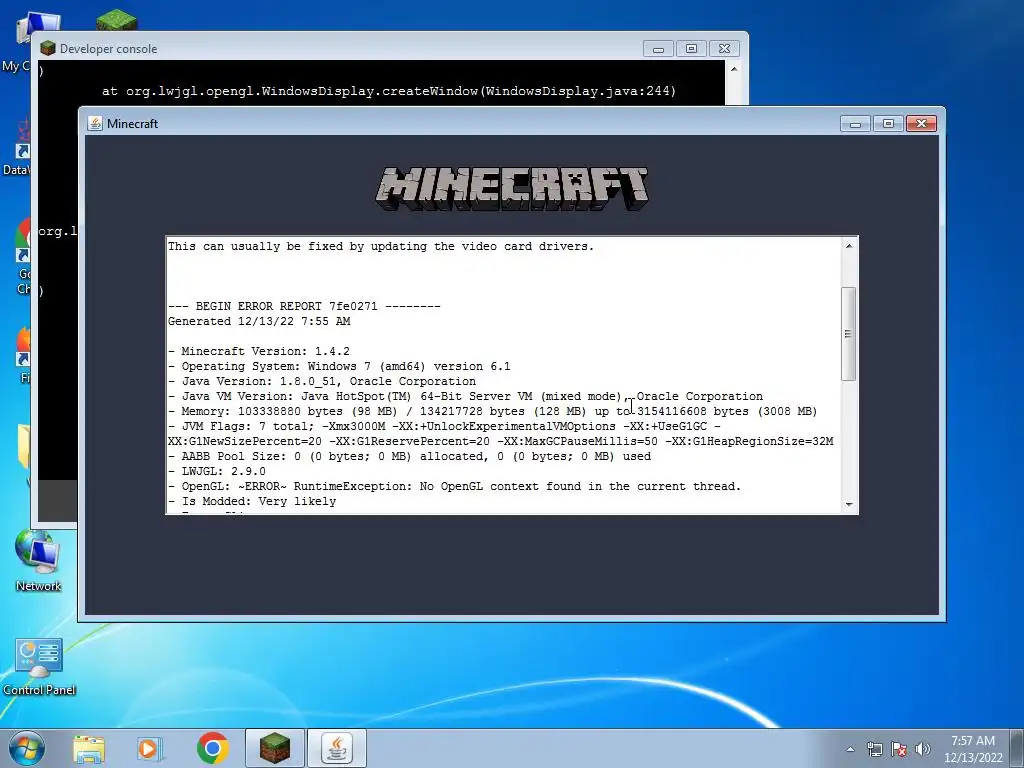Click the 'JVM Flags: 7 total' line
The width and height of the screenshot is (1024, 768).
500,434
